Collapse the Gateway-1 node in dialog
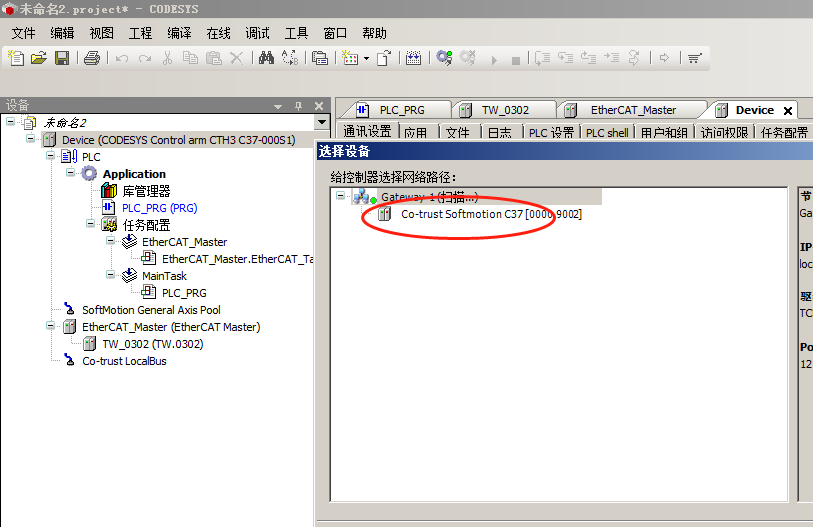 pos(341,196)
